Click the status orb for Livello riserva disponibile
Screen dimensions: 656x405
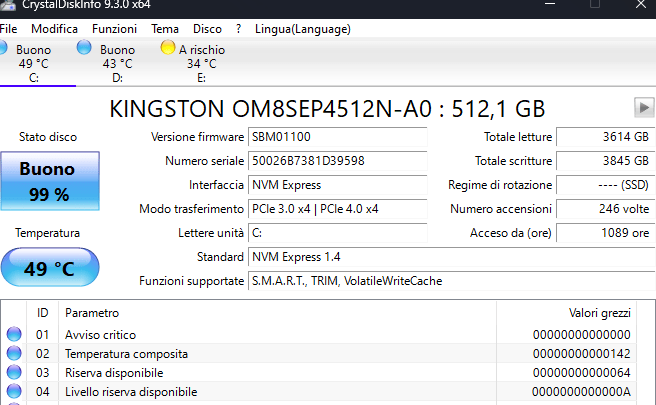14,392
